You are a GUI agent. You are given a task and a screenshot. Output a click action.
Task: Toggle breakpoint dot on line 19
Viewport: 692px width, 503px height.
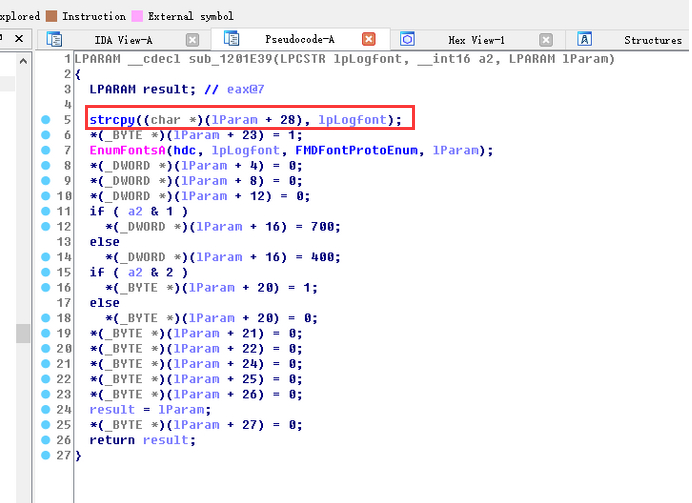(45, 333)
